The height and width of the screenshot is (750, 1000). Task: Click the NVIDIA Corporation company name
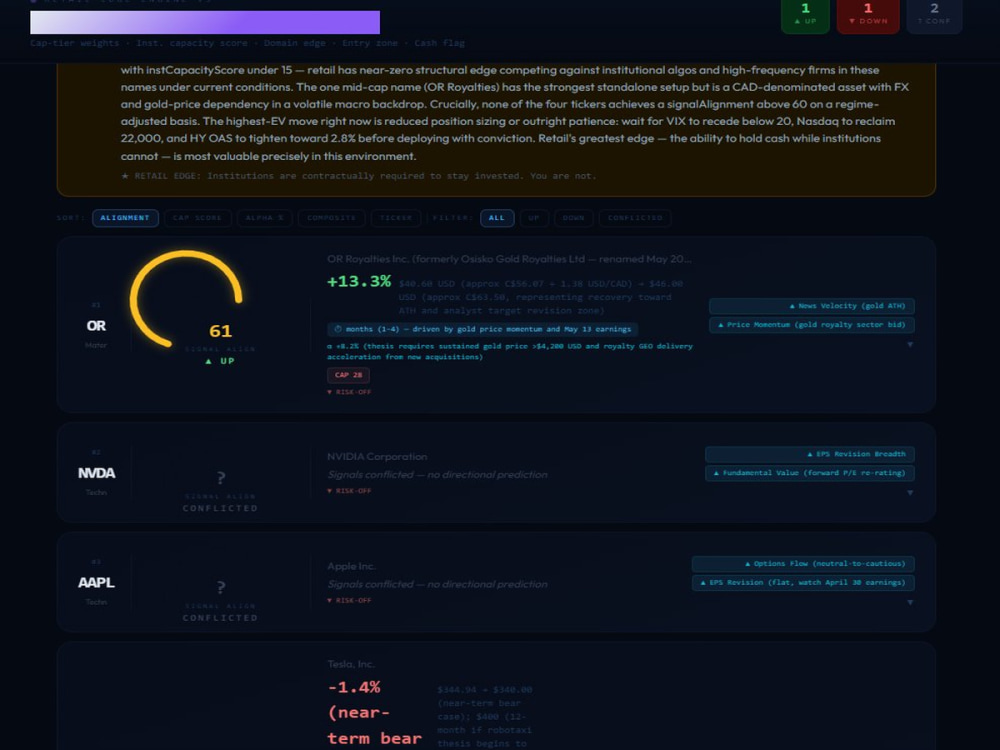click(x=377, y=457)
